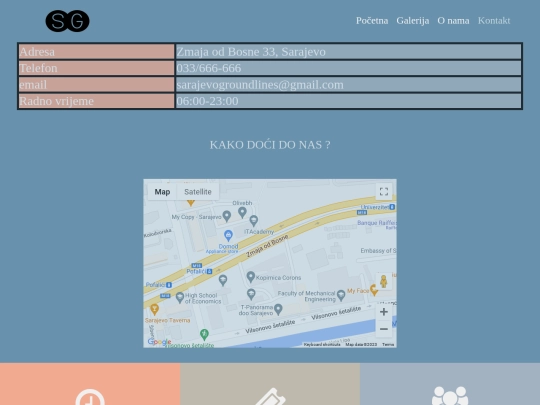Viewport: 540px width, 405px height.
Task: Click the Telefon table cell
Action: coord(96,68)
